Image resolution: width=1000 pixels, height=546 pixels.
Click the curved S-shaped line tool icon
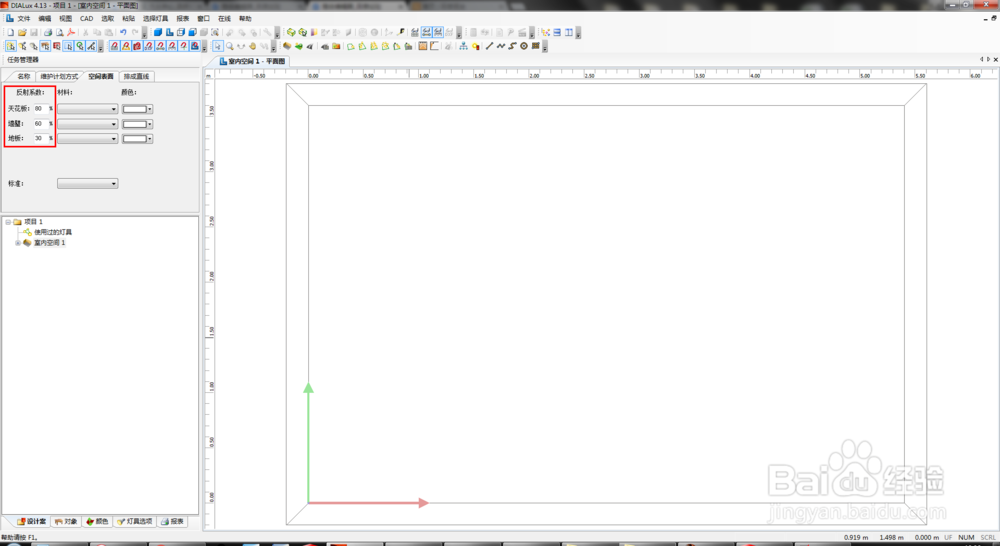click(x=512, y=46)
